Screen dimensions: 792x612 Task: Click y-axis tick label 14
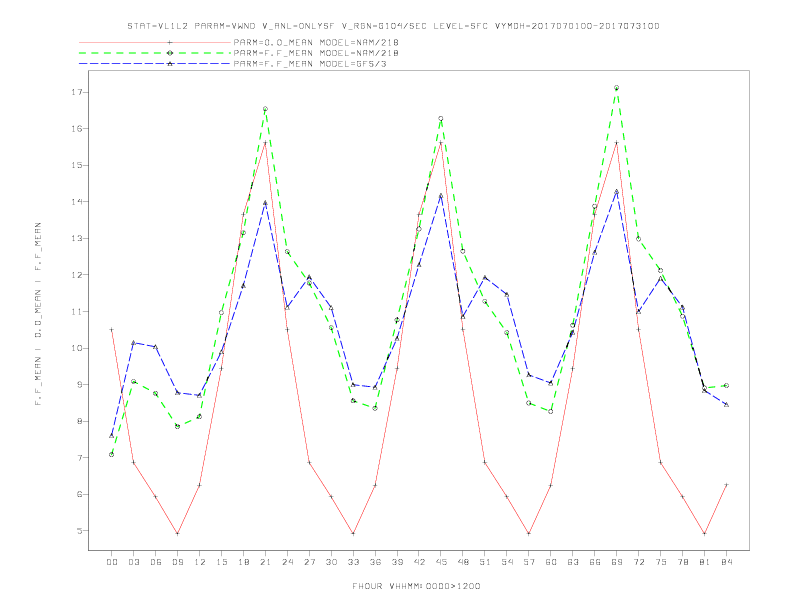point(77,202)
